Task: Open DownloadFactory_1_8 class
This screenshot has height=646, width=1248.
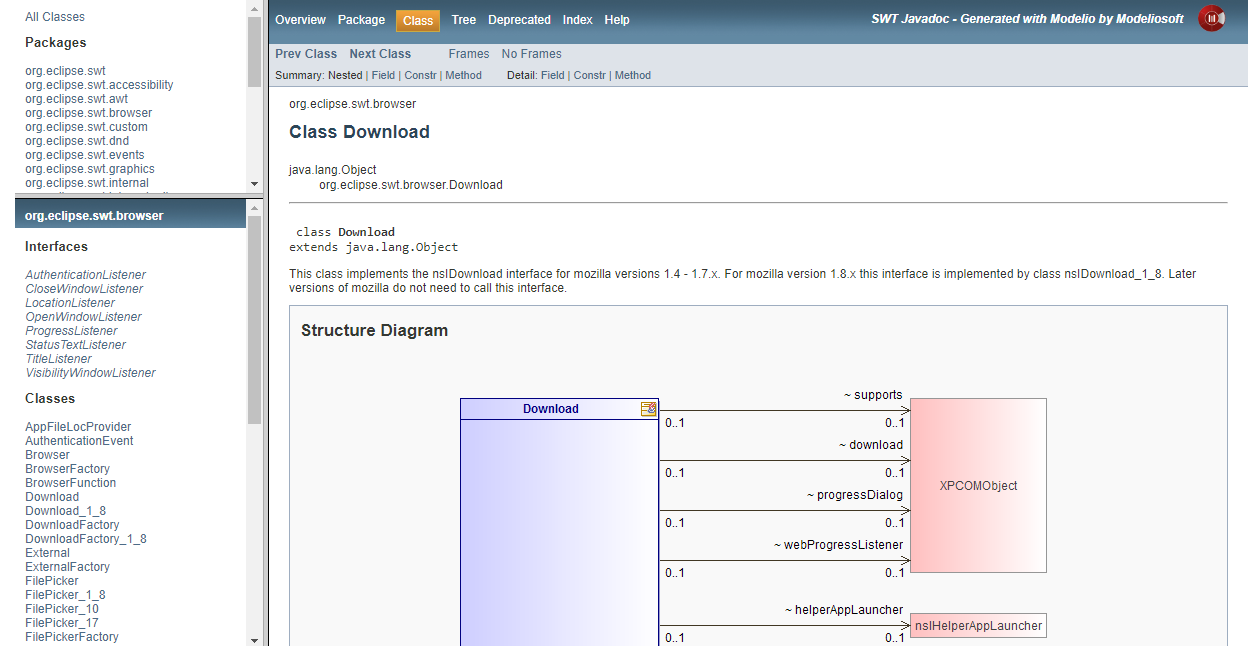Action: (x=86, y=539)
